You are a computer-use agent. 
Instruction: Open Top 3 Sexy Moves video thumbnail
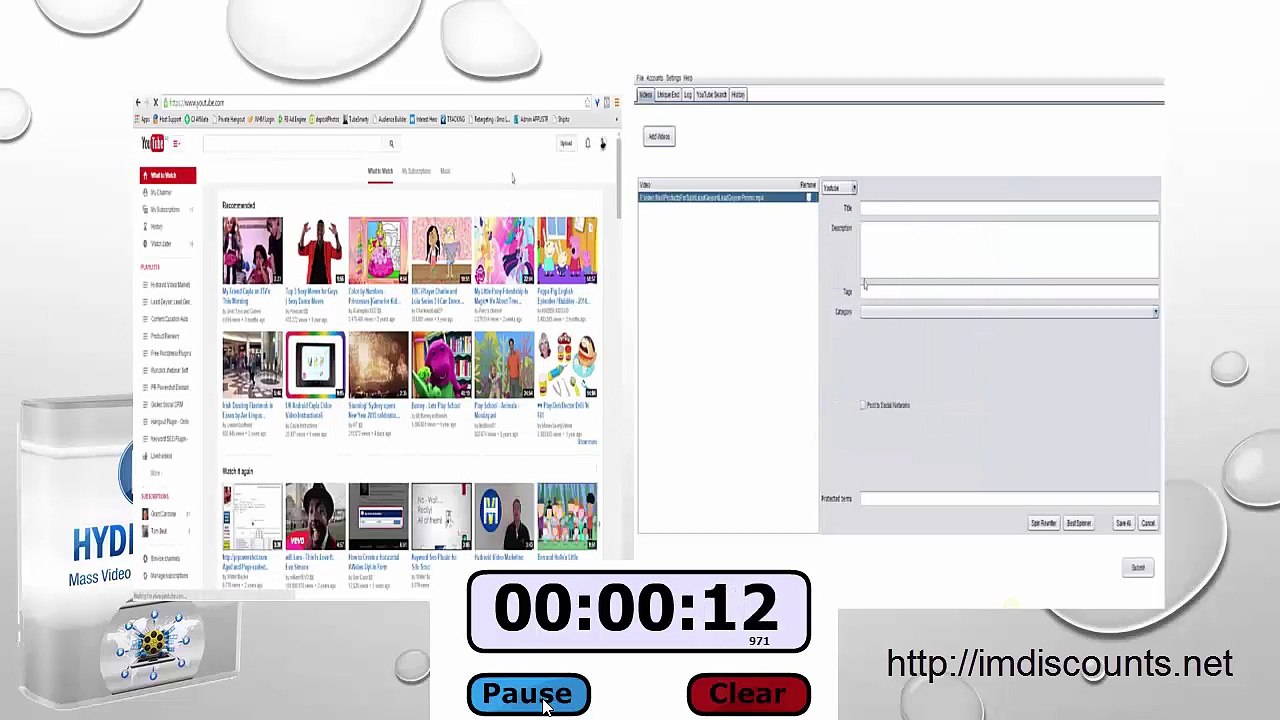pyautogui.click(x=315, y=250)
